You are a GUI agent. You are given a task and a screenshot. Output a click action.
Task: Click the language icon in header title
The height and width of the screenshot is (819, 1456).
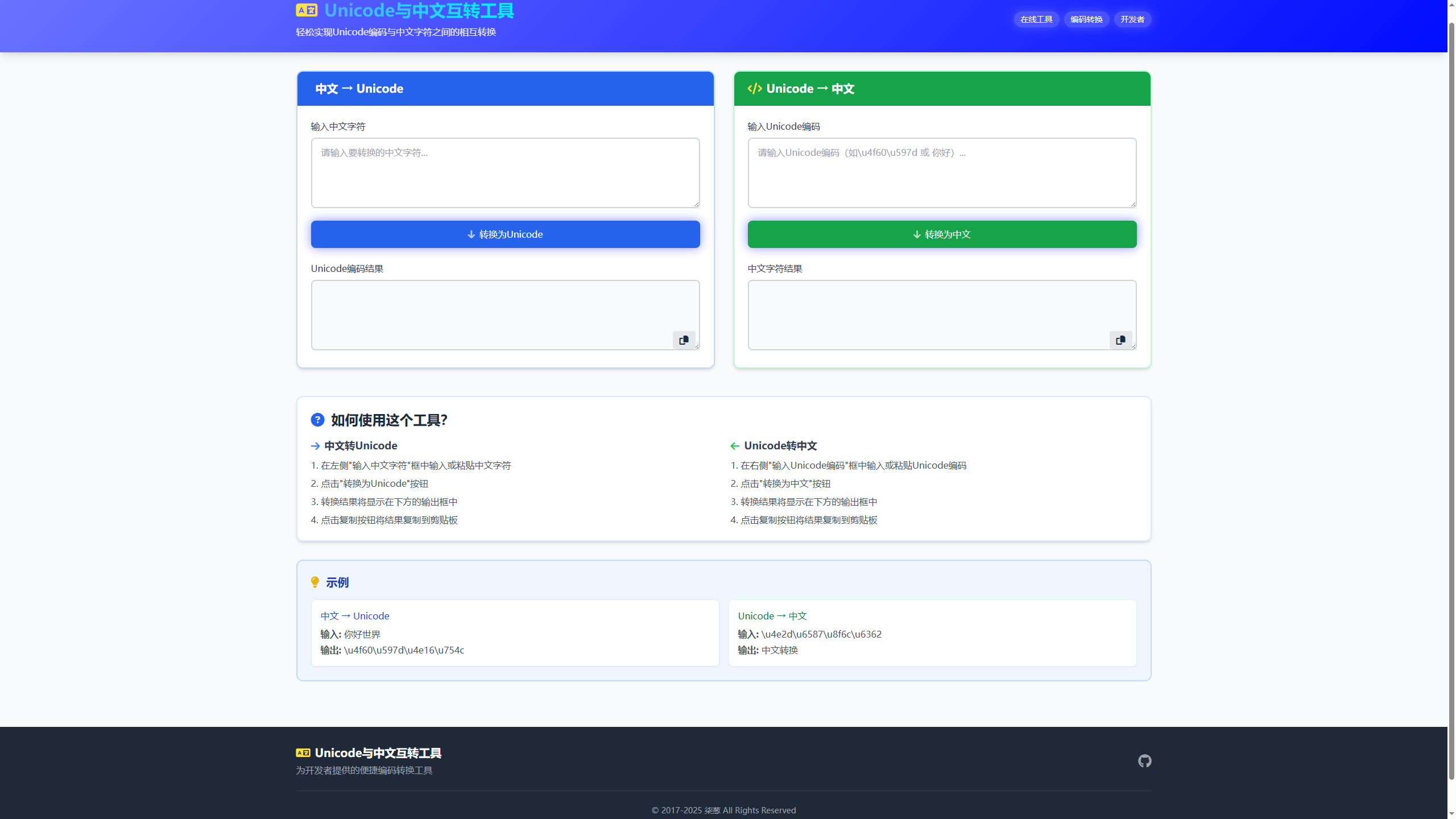(306, 10)
